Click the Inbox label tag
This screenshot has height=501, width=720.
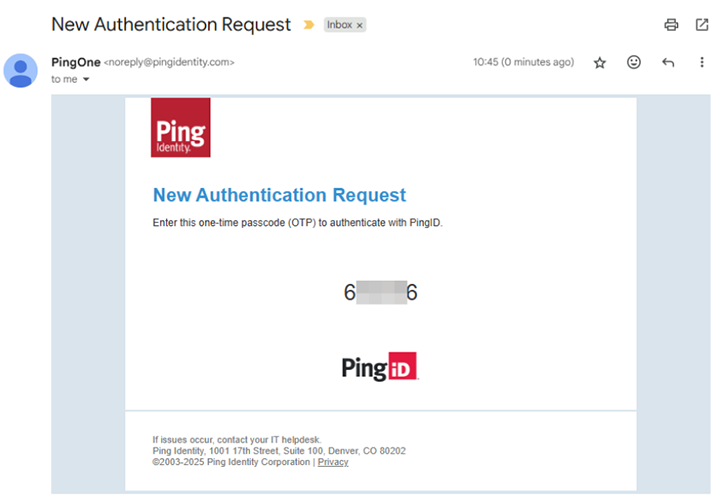[339, 25]
